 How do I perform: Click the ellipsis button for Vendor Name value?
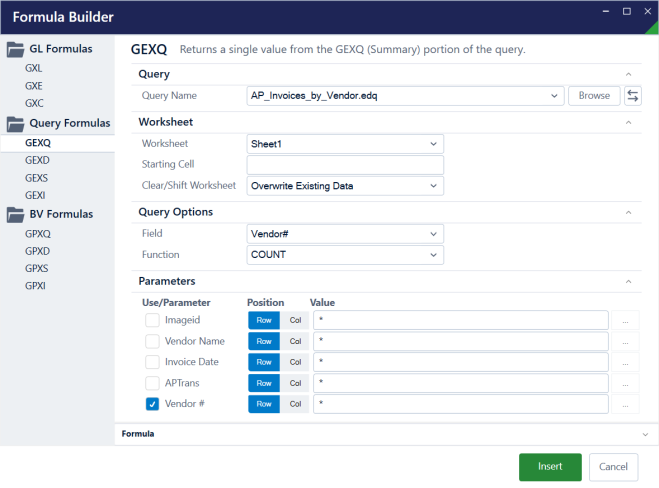625,341
